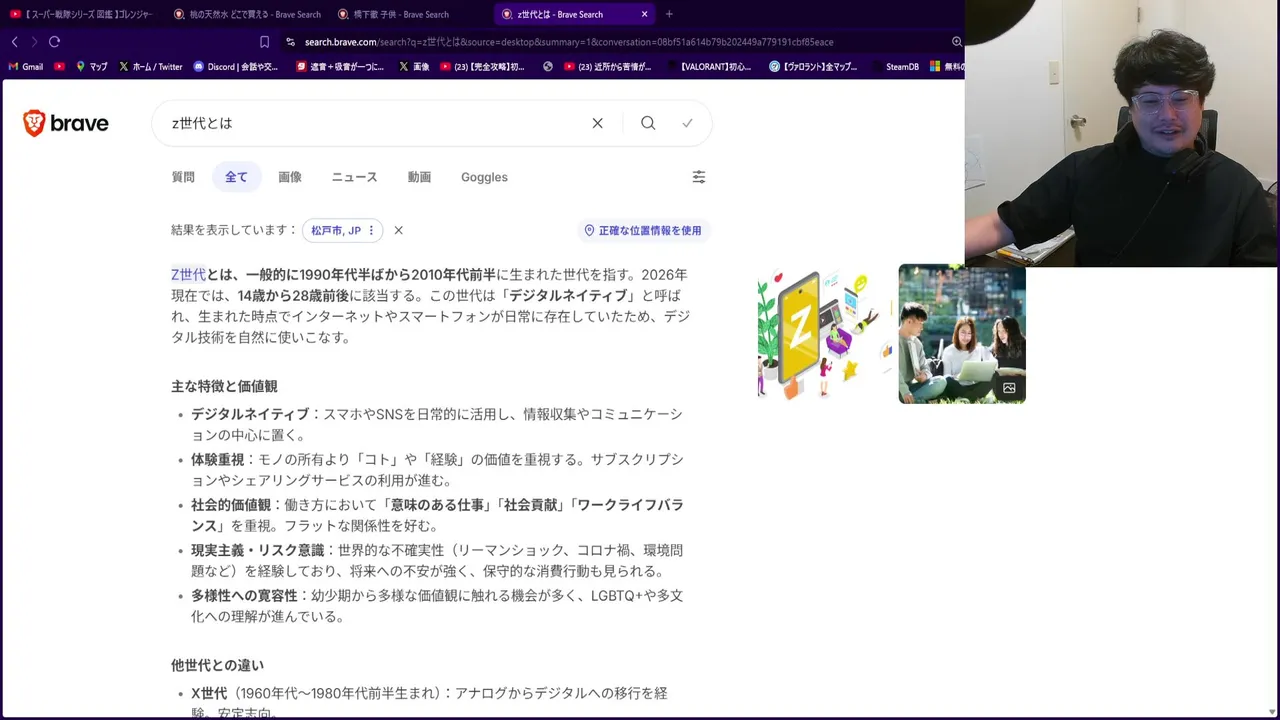Switch to the Goggles tab
The height and width of the screenshot is (720, 1280).
484,177
